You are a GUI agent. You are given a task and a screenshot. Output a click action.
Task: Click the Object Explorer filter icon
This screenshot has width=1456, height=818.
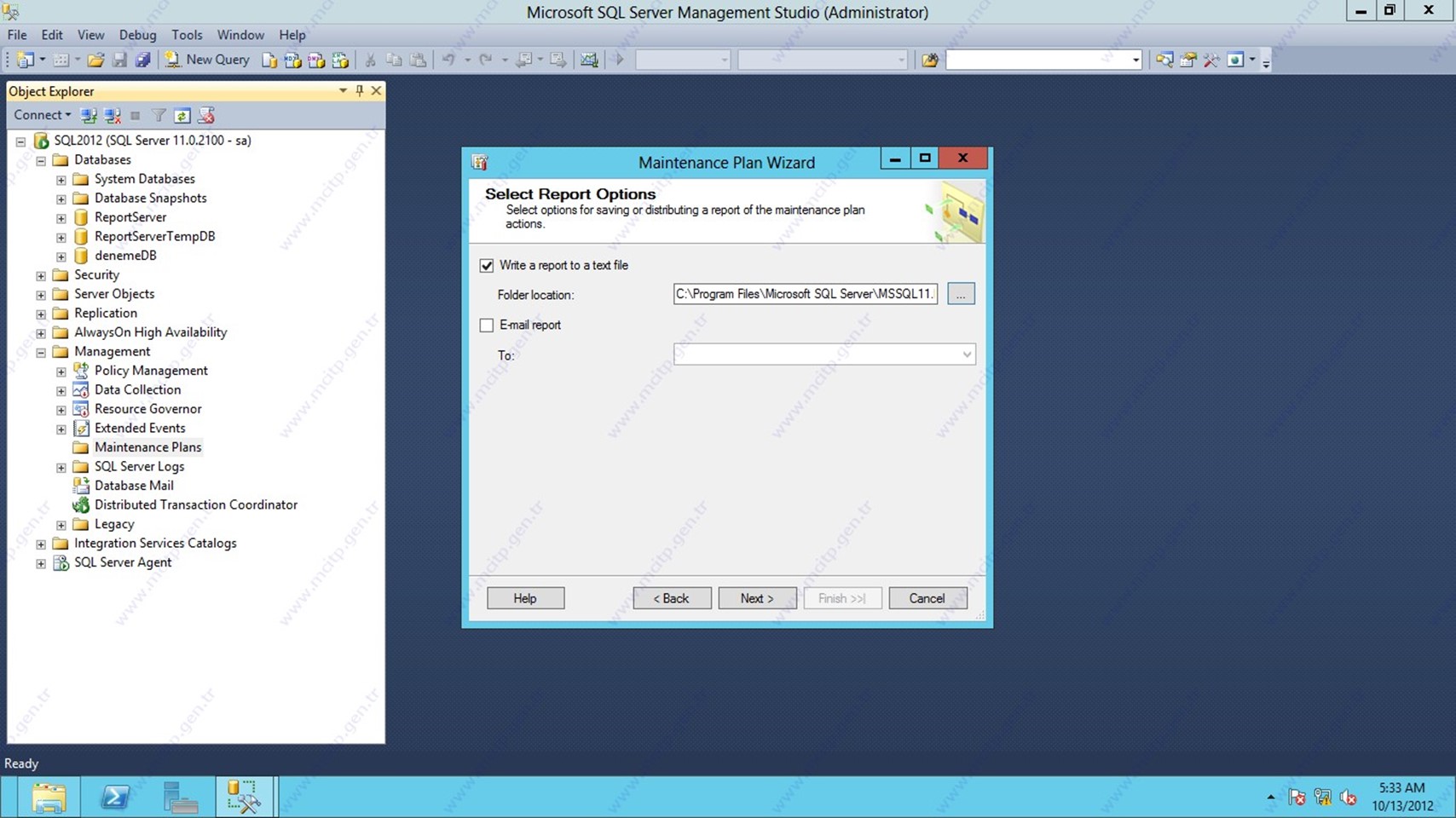[x=159, y=116]
